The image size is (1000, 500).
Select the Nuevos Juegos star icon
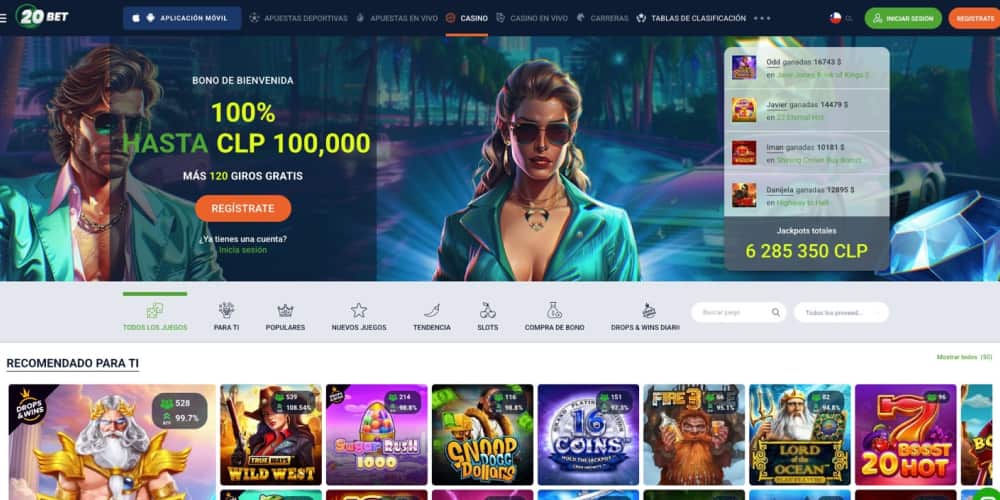click(359, 311)
